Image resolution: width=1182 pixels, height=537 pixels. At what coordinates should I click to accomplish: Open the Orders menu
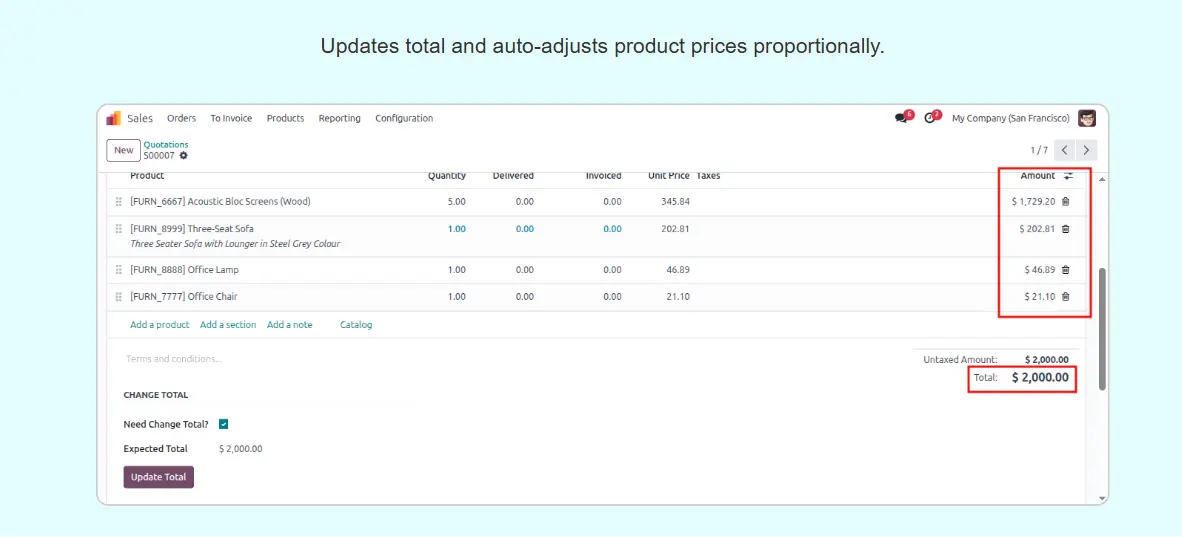[181, 118]
